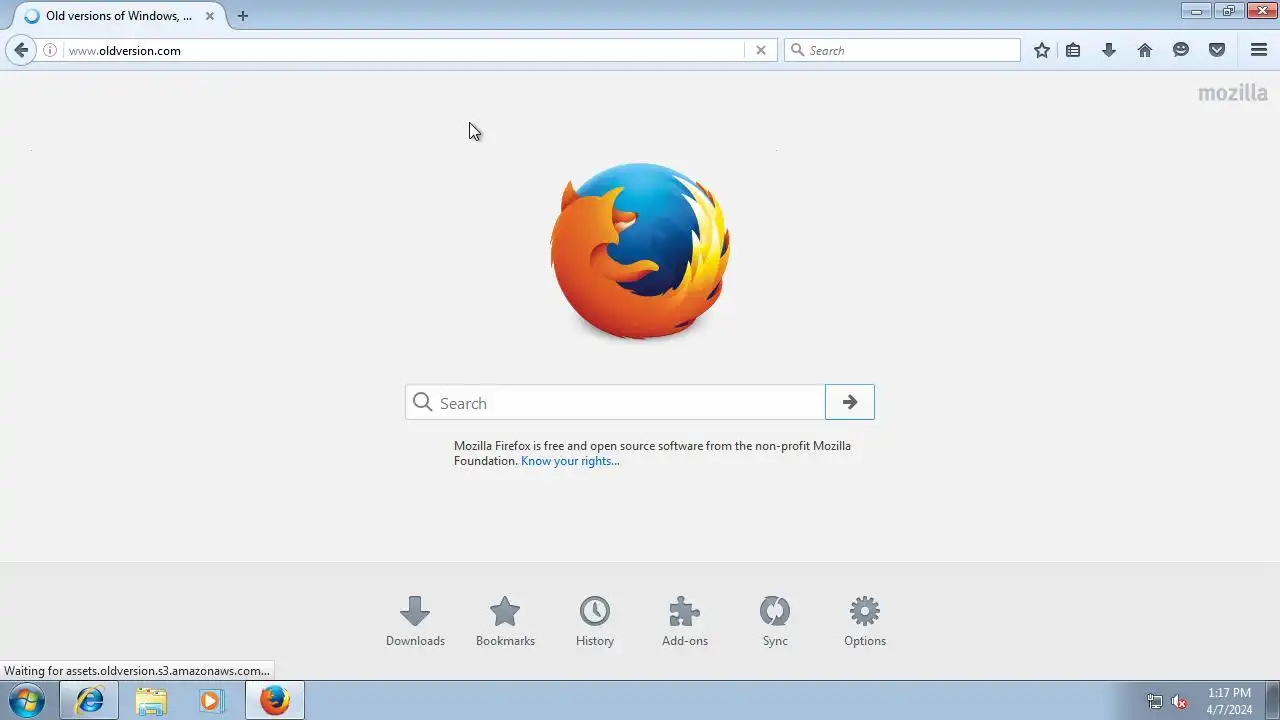Open Windows Explorer folder on taskbar
1280x720 pixels.
151,700
